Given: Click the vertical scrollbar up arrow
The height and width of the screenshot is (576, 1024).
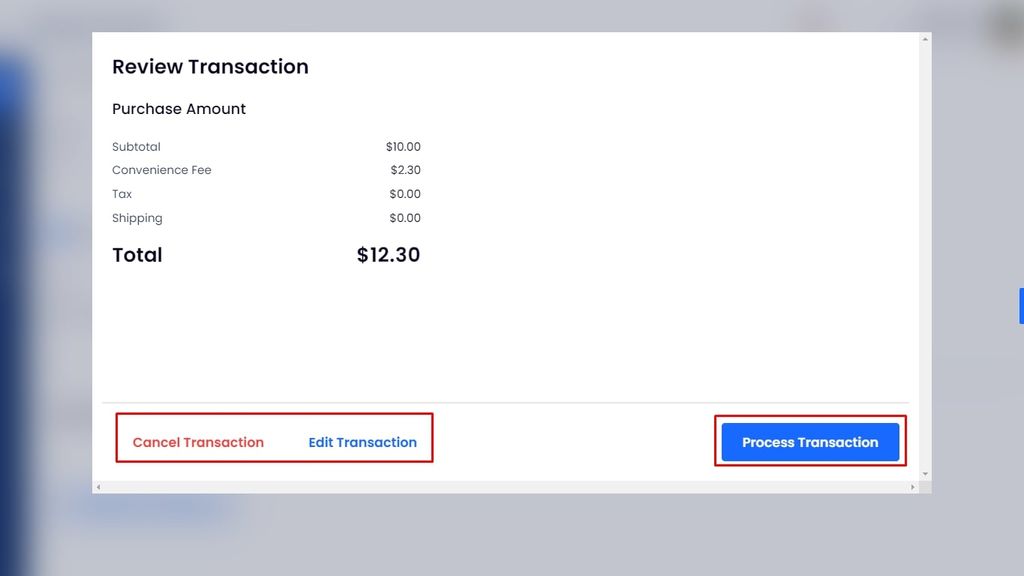Looking at the screenshot, I should 925,39.
